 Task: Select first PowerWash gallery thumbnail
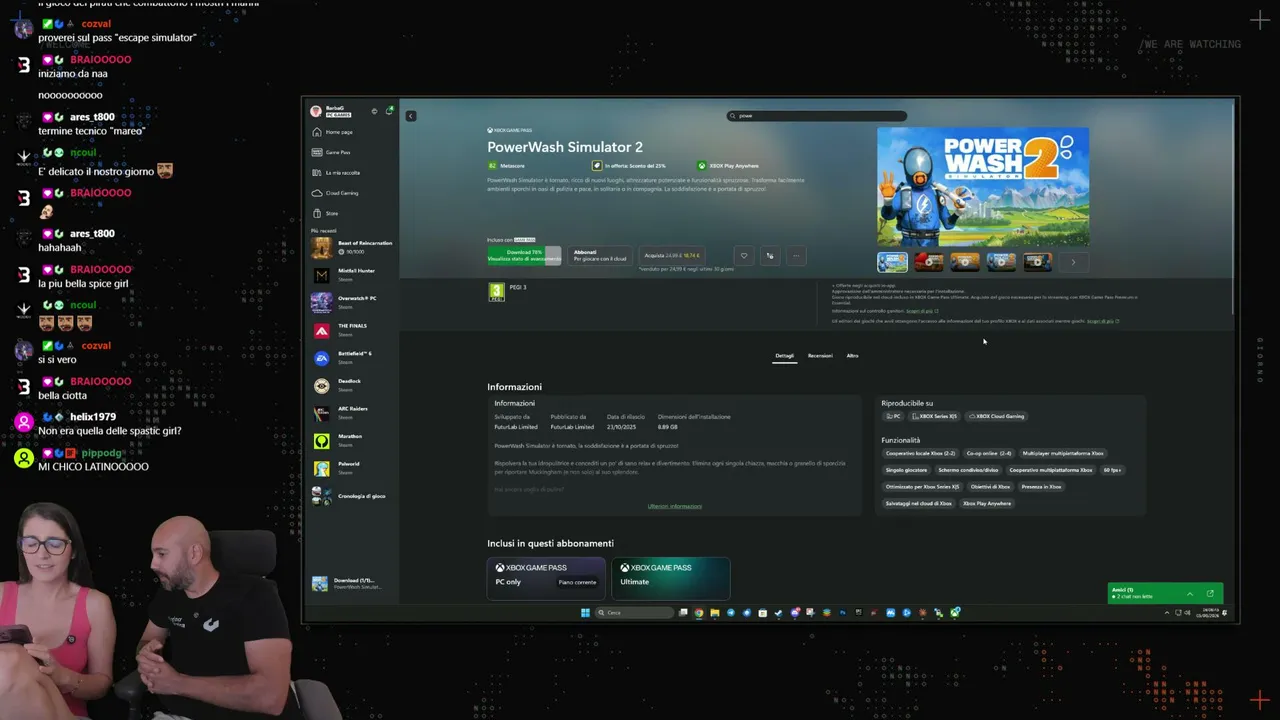[893, 262]
